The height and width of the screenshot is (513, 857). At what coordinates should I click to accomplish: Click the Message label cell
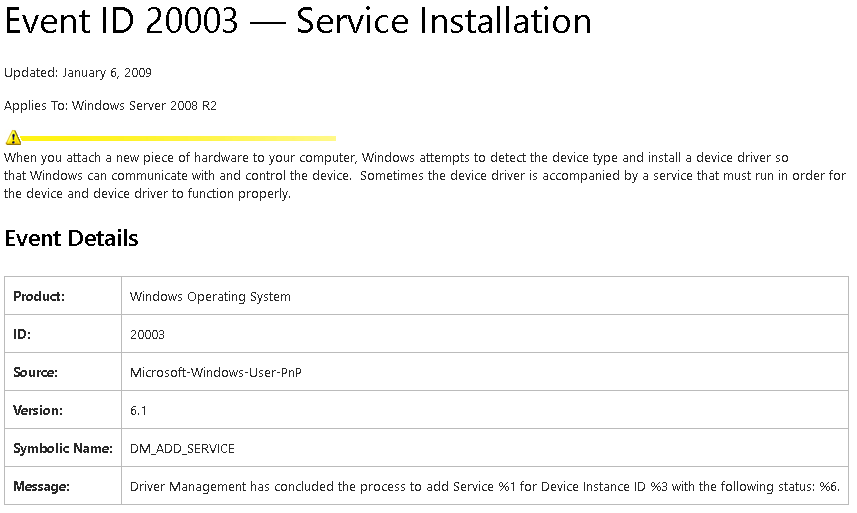click(x=42, y=486)
